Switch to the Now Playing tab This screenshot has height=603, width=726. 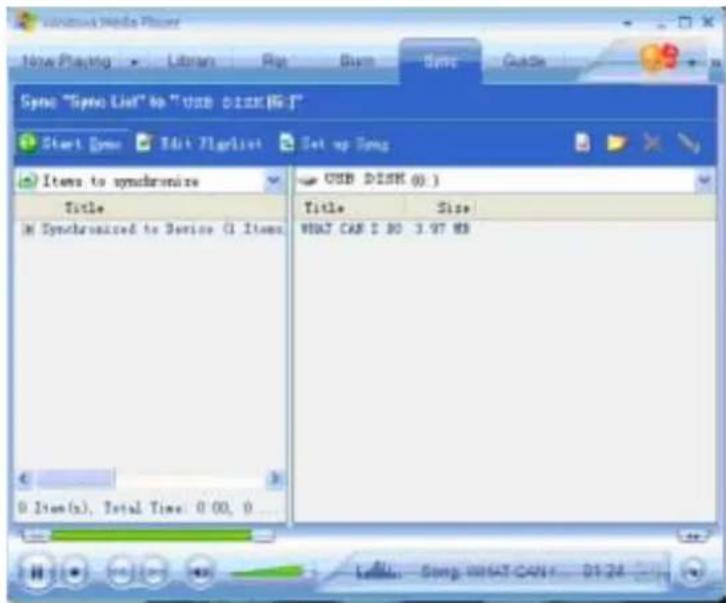pos(67,61)
